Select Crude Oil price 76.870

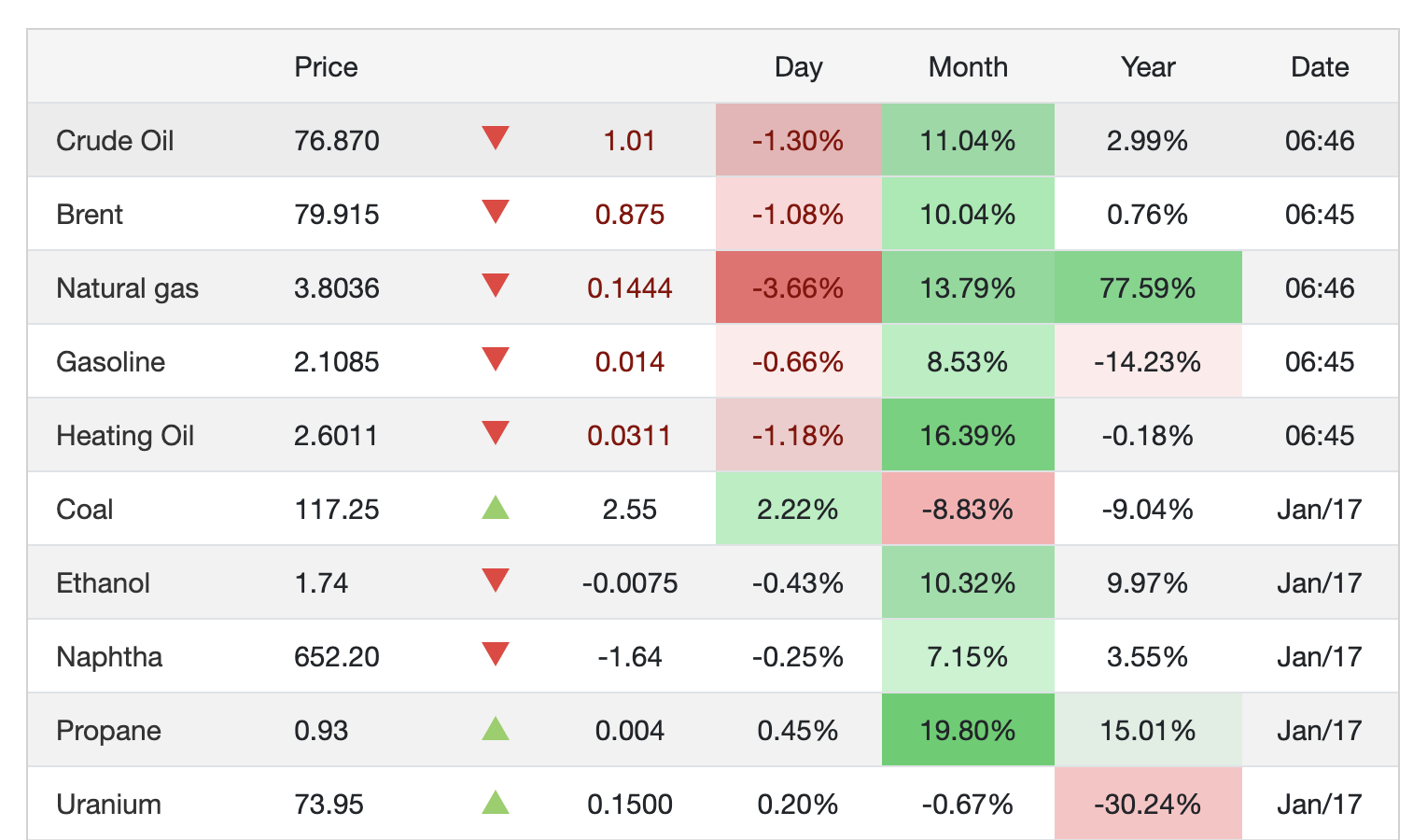coord(337,141)
